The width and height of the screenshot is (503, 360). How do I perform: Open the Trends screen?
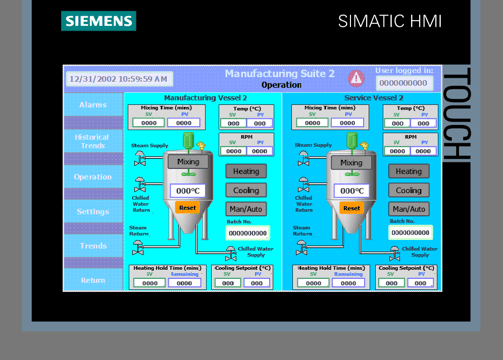point(93,246)
